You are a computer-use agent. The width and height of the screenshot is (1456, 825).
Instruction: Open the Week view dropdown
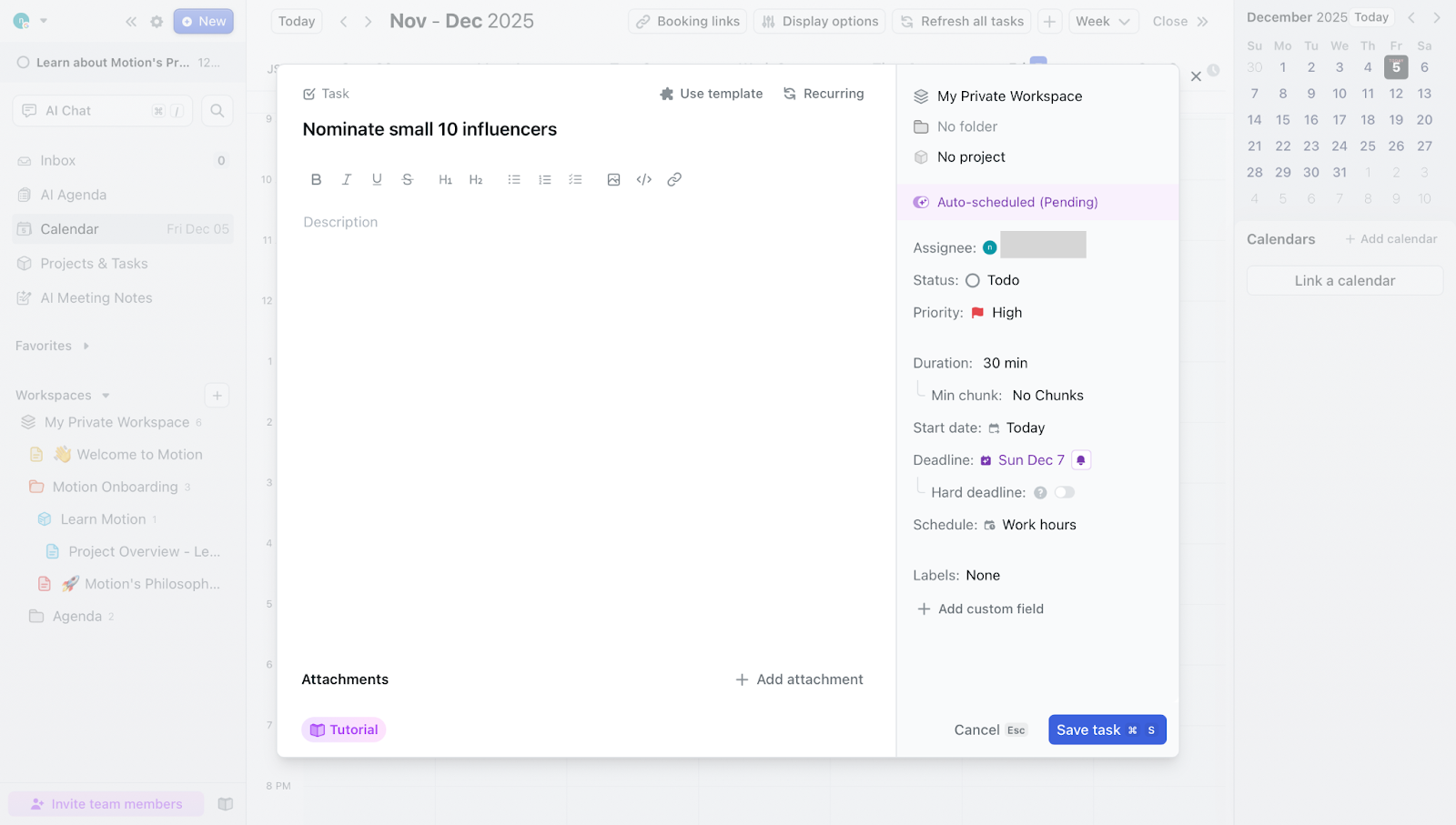coord(1102,20)
